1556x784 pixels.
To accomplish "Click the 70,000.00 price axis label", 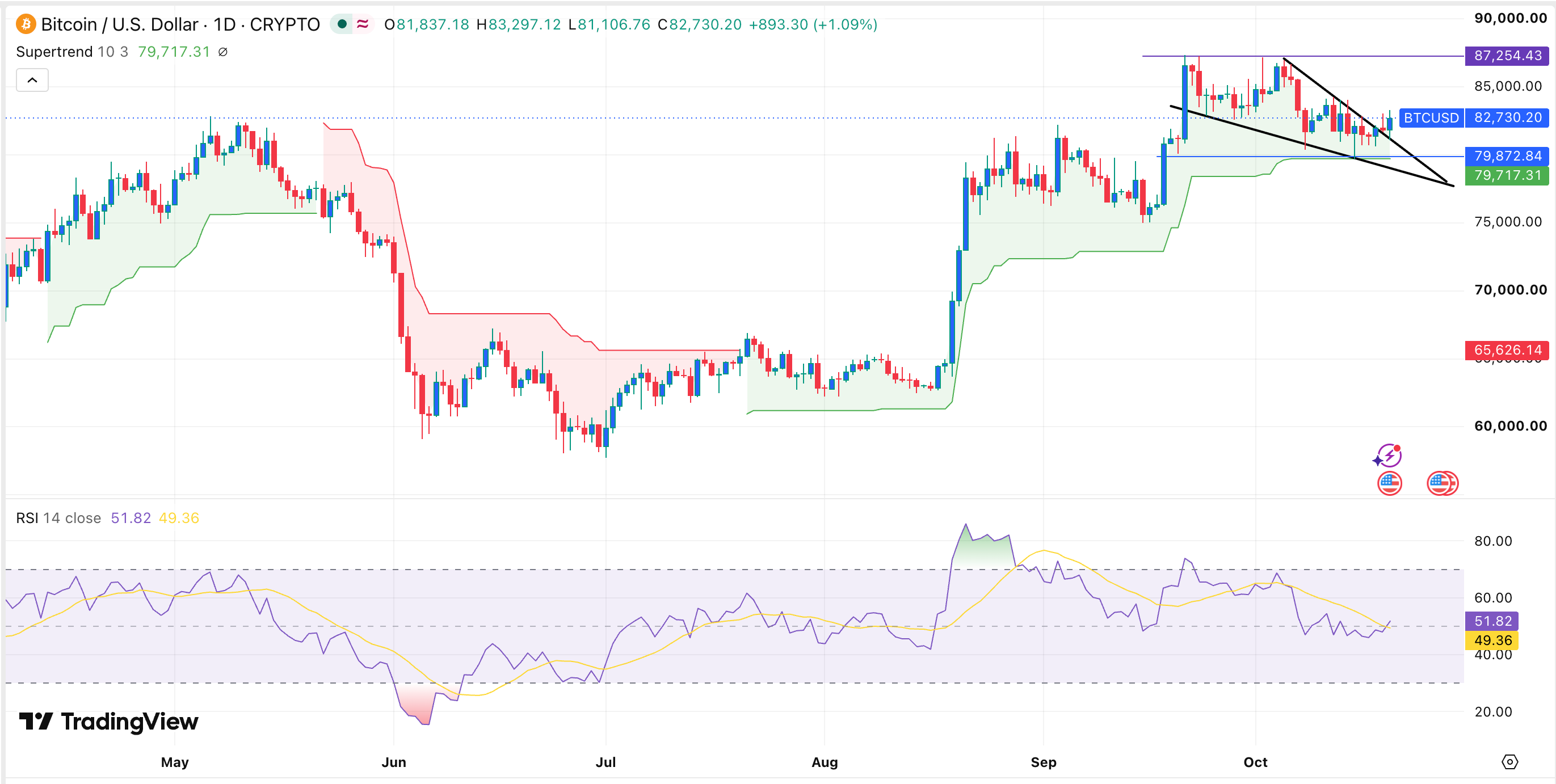I will pyautogui.click(x=1510, y=290).
